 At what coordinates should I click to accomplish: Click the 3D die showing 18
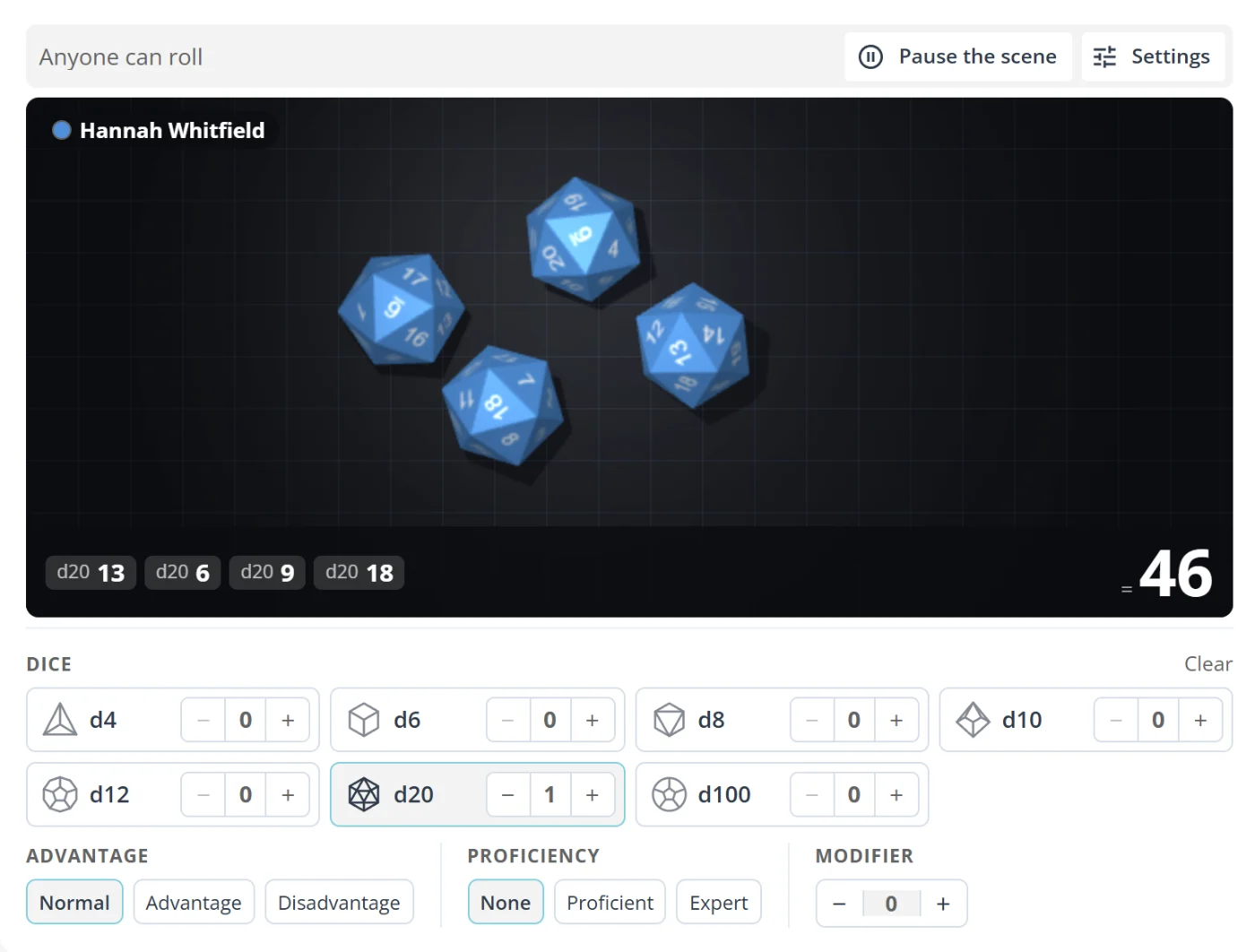503,405
